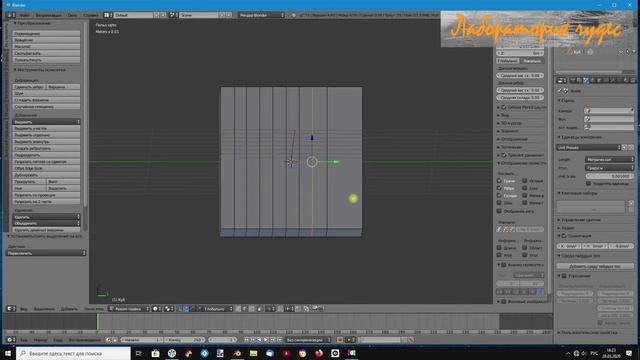Select face select mode icon
Screen dimensions: 640x360
[252, 309]
